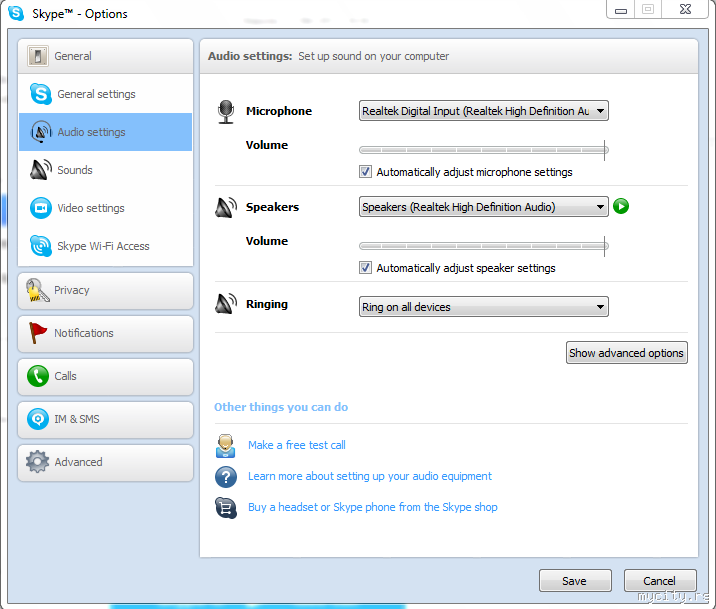Click the microphone volume slider

click(x=484, y=150)
